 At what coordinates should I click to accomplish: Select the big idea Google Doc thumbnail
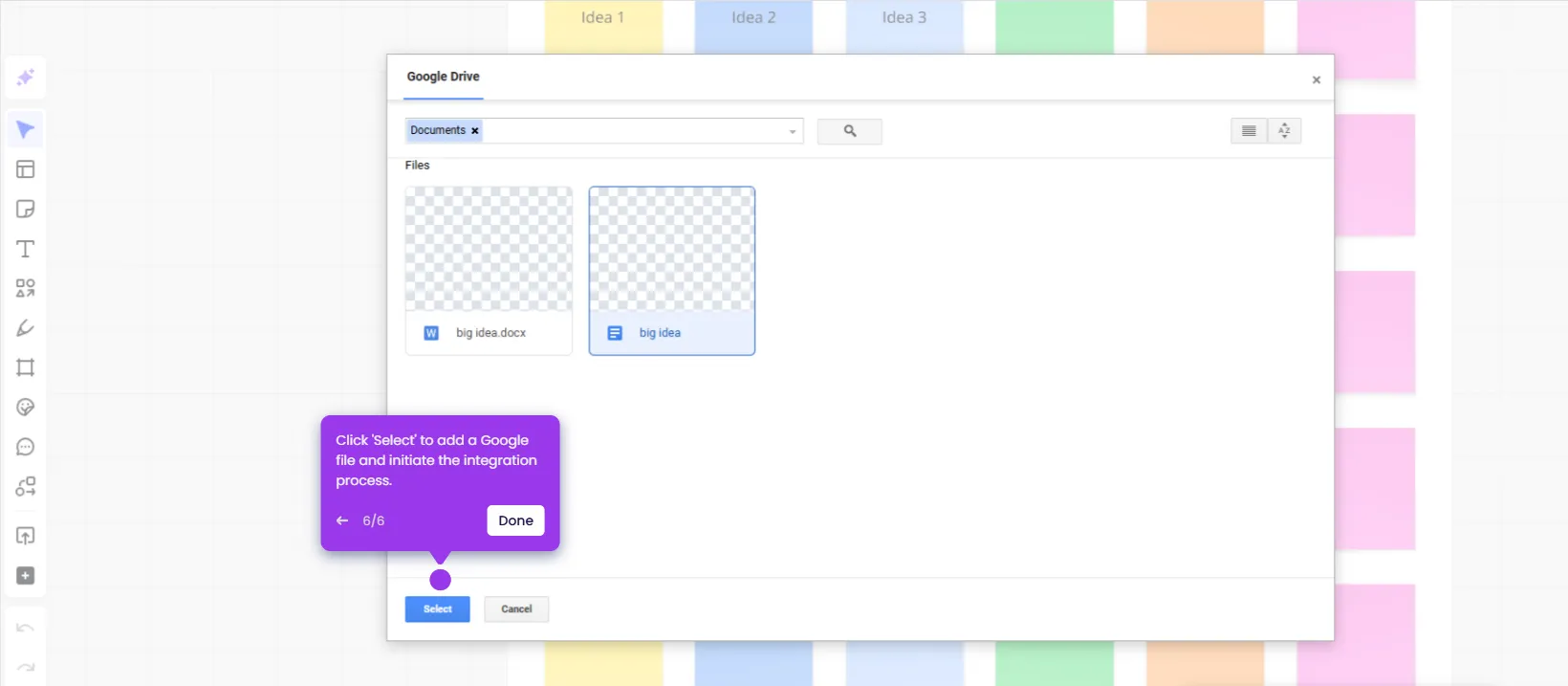coord(672,249)
